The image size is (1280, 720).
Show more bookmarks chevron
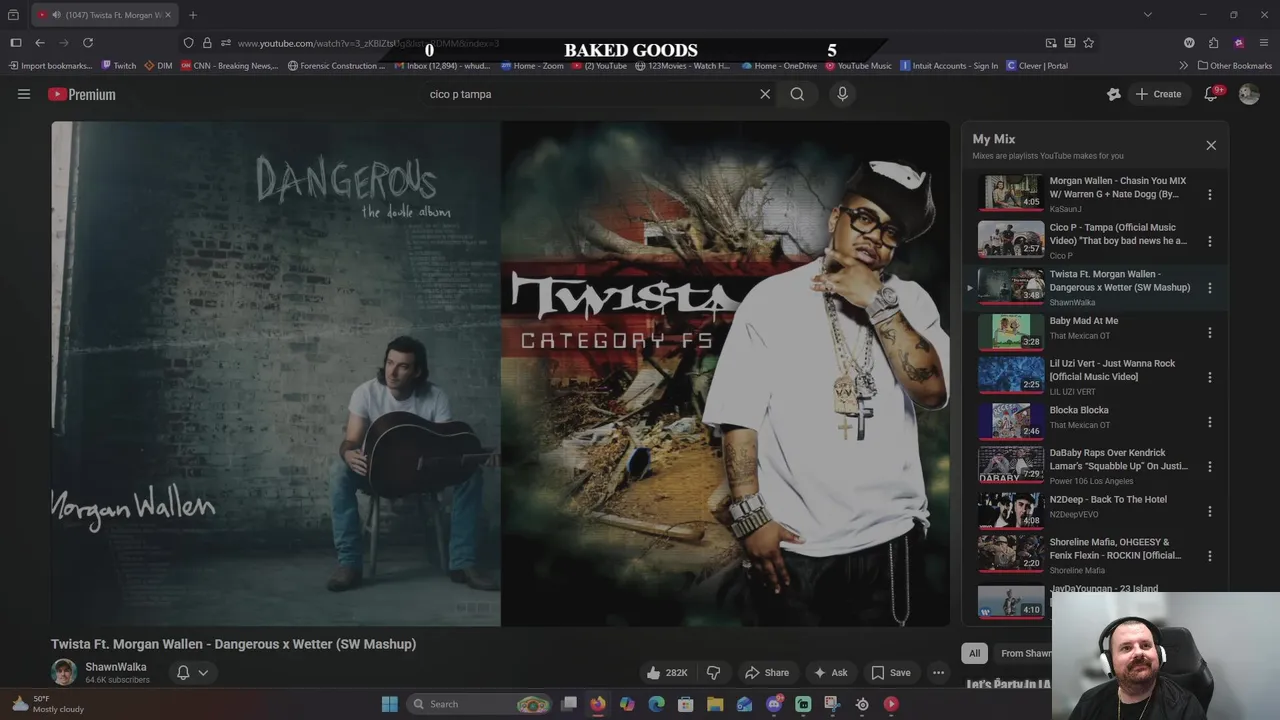(x=1184, y=66)
